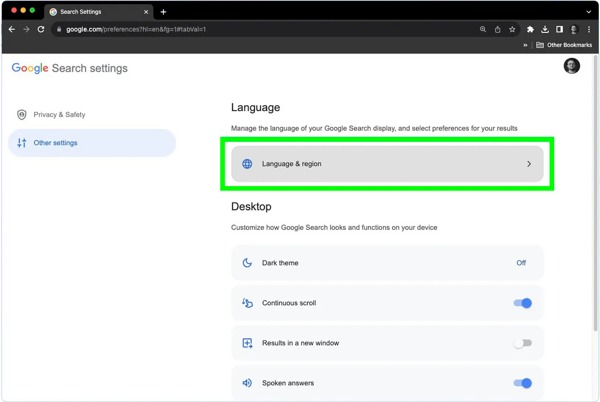Click the zoom magnifier icon in address bar
Image resolution: width=600 pixels, height=402 pixels.
(x=483, y=29)
